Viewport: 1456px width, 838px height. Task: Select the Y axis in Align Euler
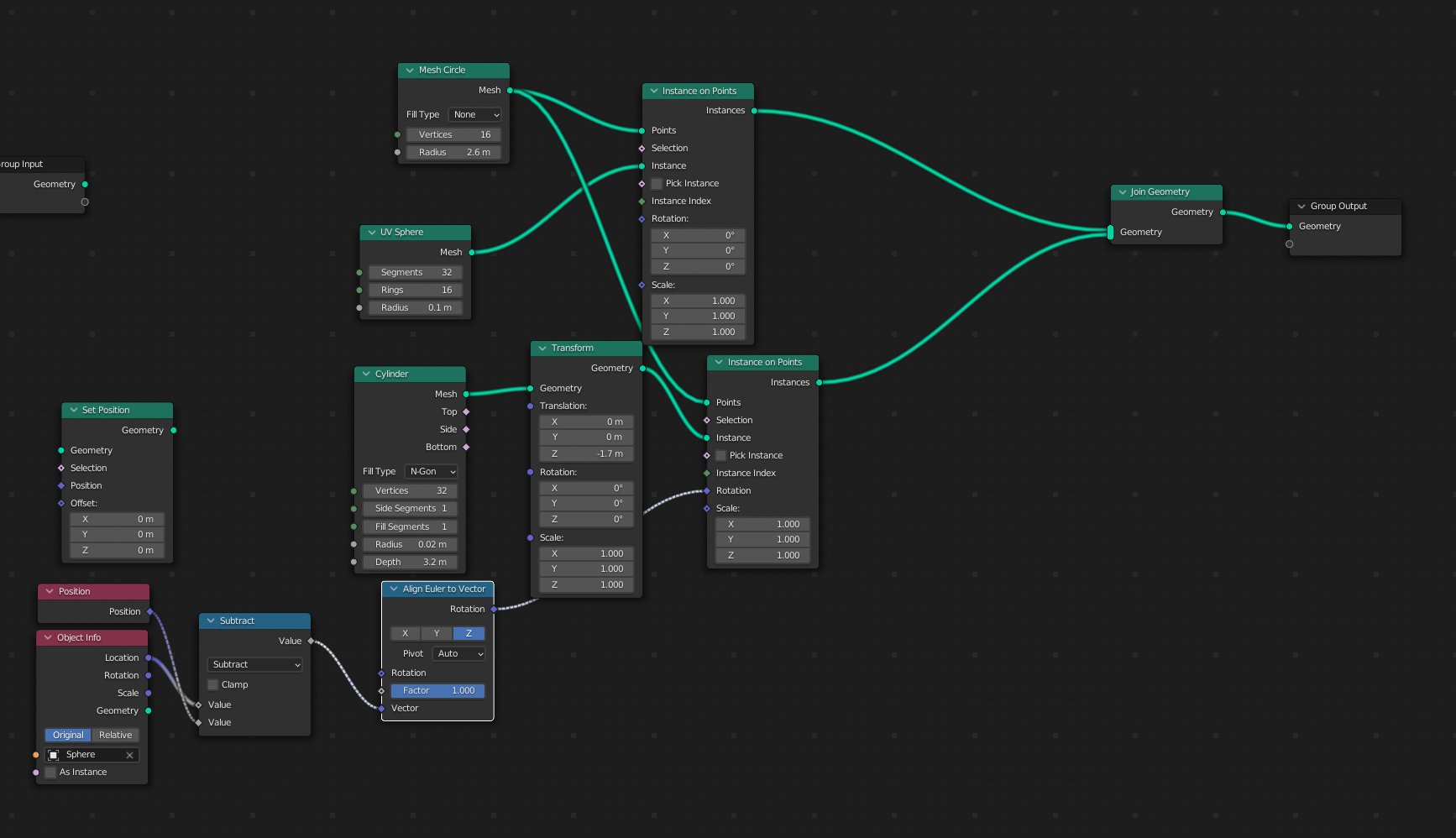[x=437, y=634]
